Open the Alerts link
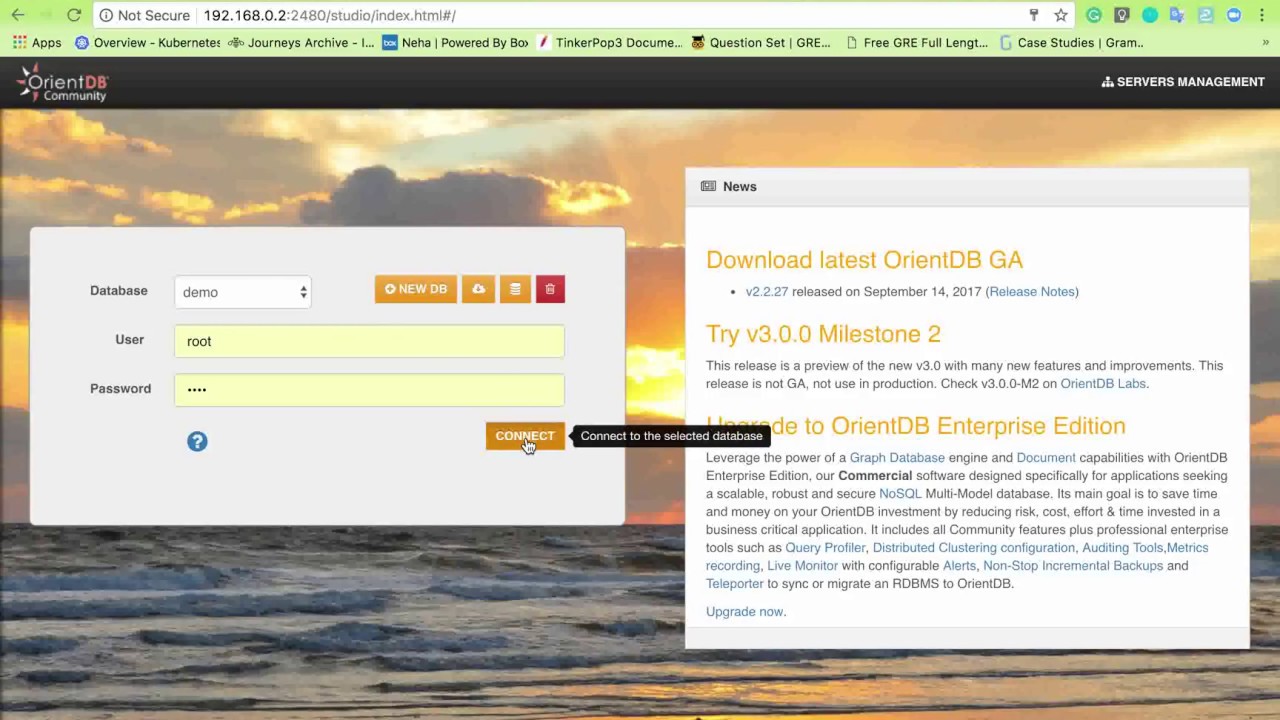Screen dimensions: 1280x720 (x=959, y=566)
